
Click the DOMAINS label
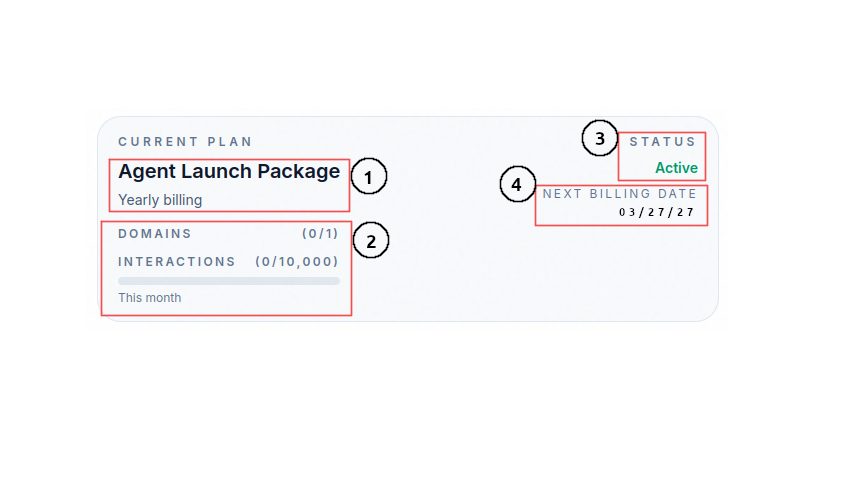(155, 234)
